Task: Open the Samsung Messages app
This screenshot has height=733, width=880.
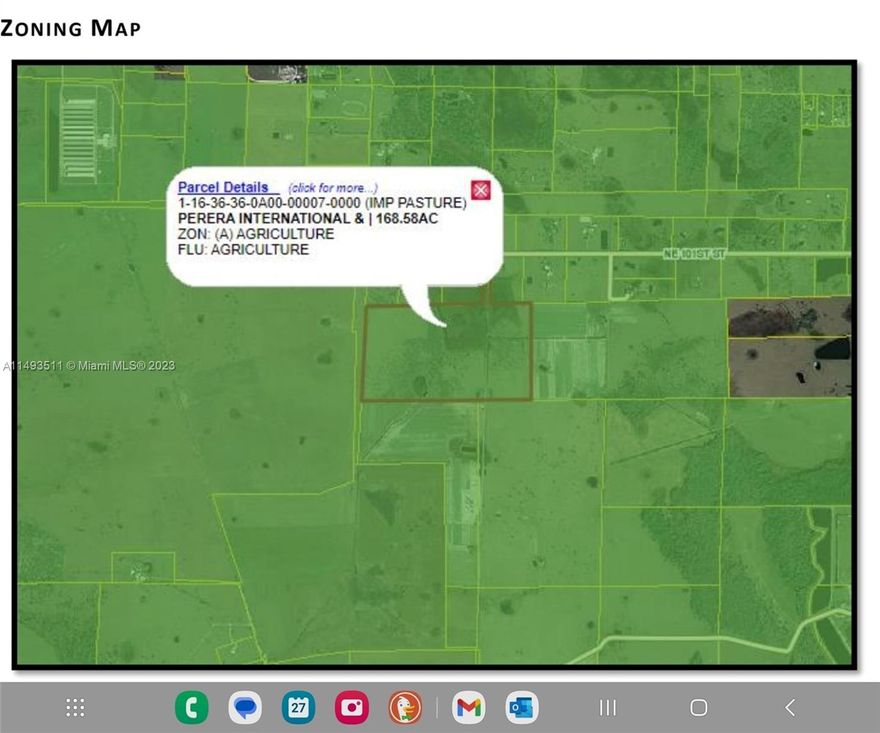Action: click(x=246, y=707)
